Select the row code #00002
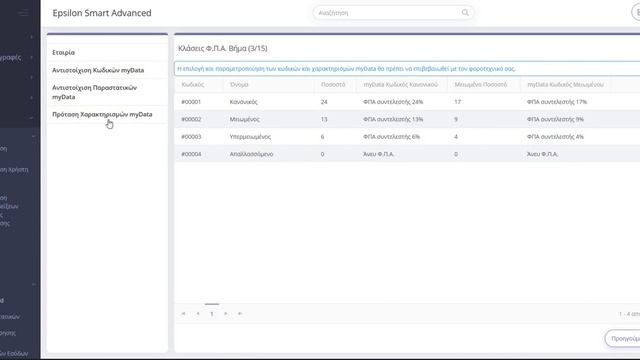The width and height of the screenshot is (640, 360). pyautogui.click(x=191, y=119)
